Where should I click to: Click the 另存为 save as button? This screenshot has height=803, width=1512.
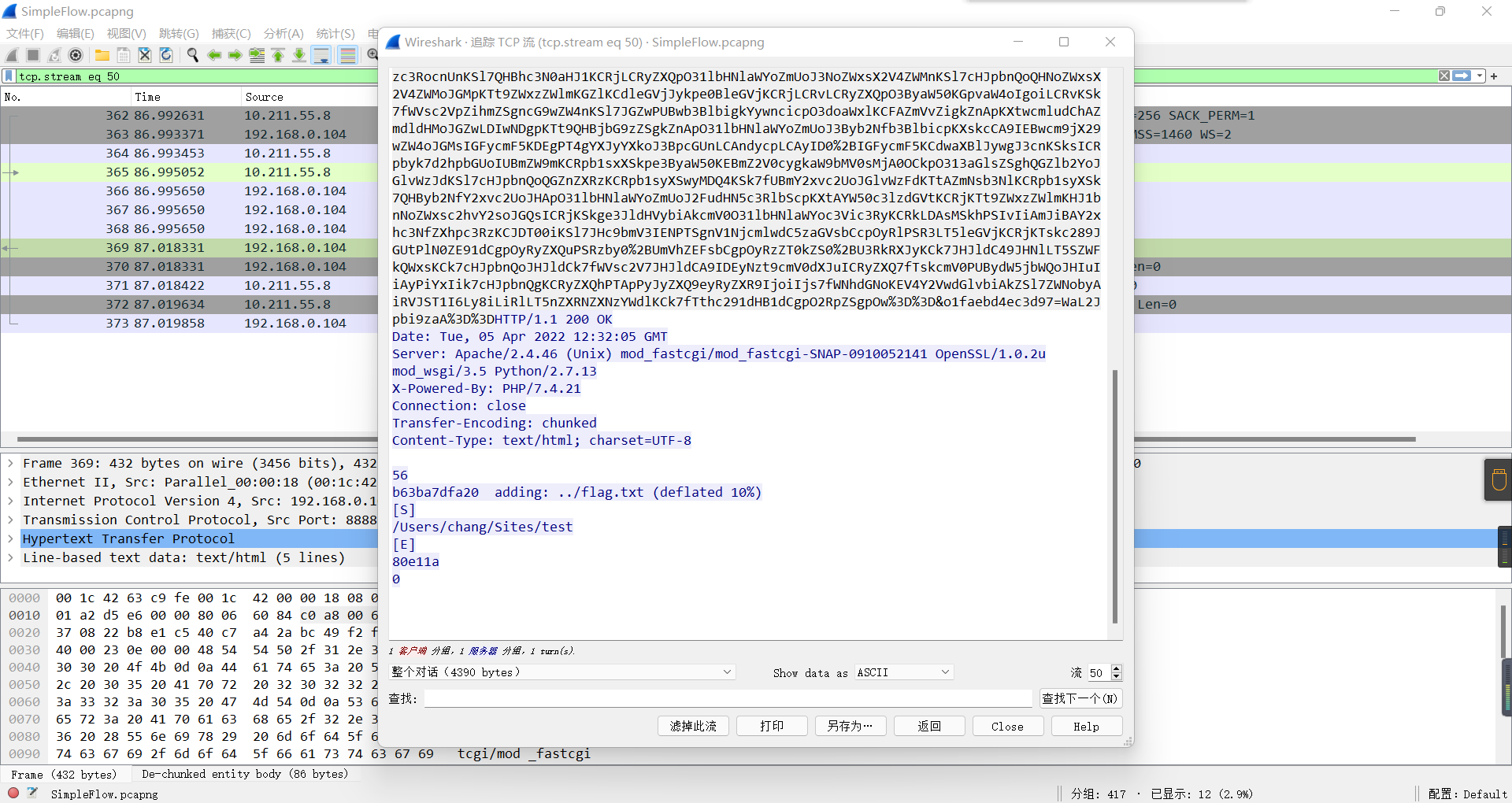click(x=850, y=726)
